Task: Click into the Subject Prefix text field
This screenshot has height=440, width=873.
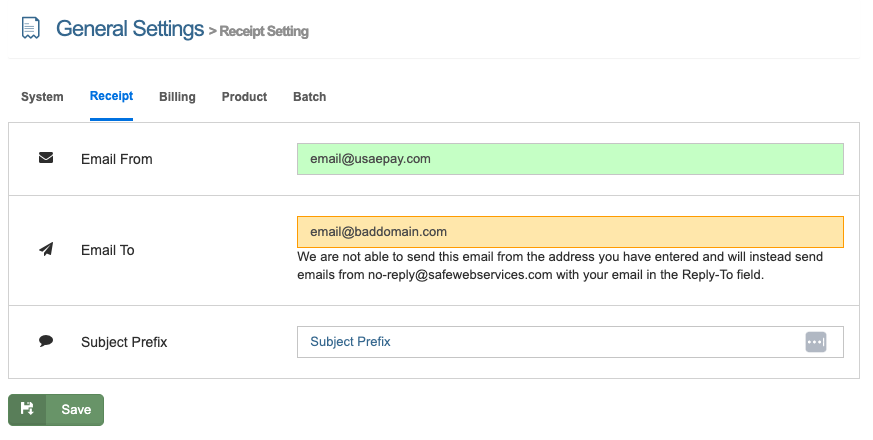Action: (x=550, y=342)
